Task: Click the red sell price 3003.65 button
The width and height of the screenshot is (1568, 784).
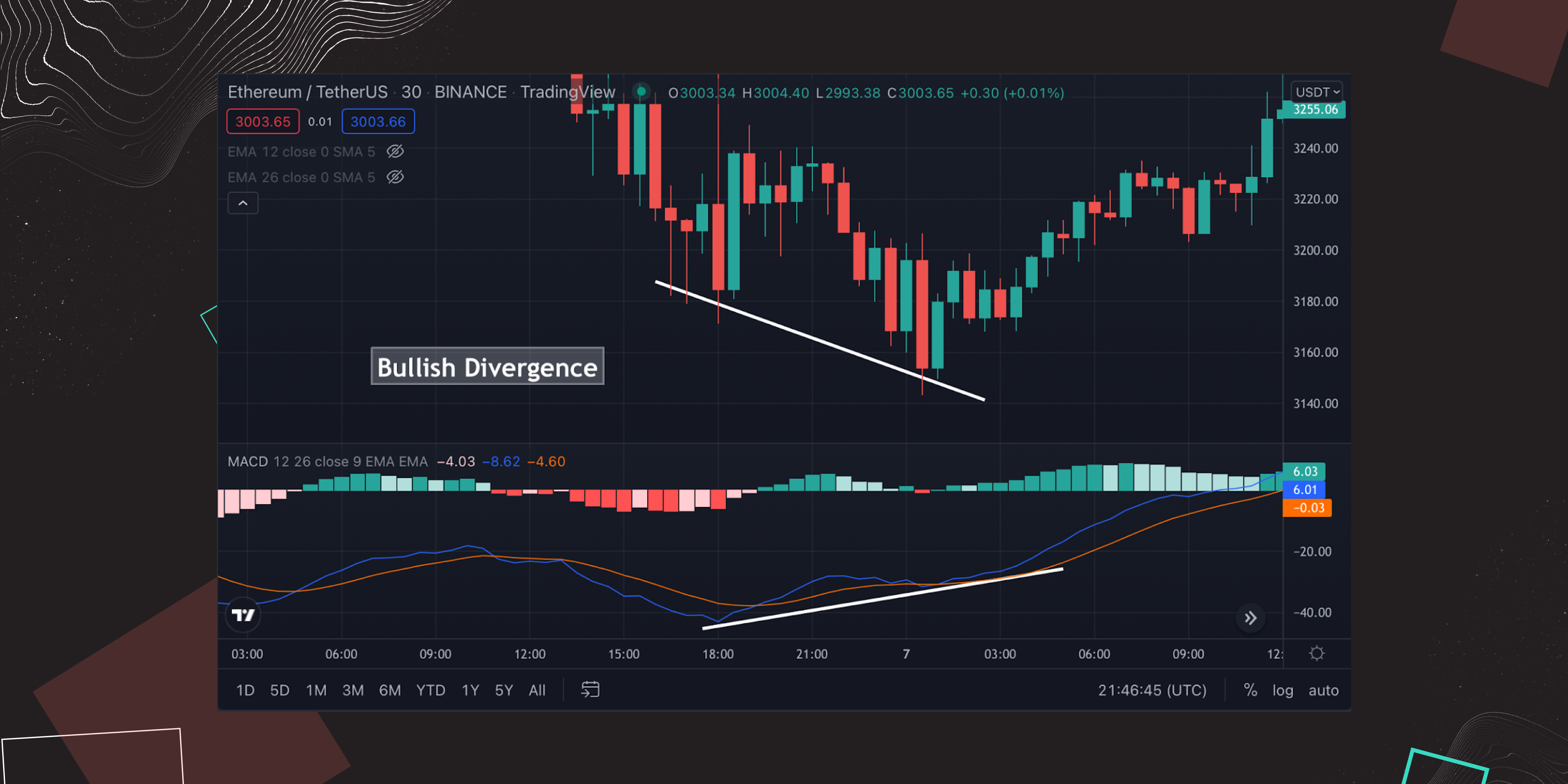Action: (263, 122)
